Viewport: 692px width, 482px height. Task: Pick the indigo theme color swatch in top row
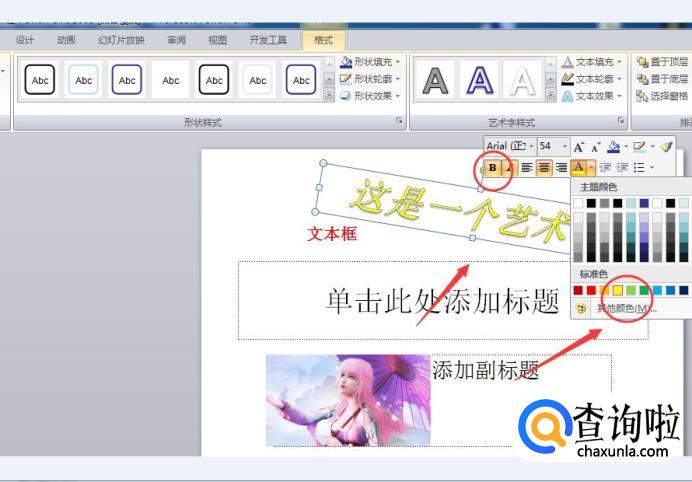pos(644,203)
